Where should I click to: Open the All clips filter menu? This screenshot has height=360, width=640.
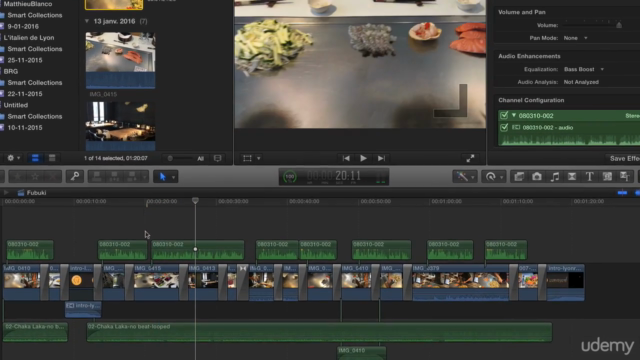[x=200, y=158]
